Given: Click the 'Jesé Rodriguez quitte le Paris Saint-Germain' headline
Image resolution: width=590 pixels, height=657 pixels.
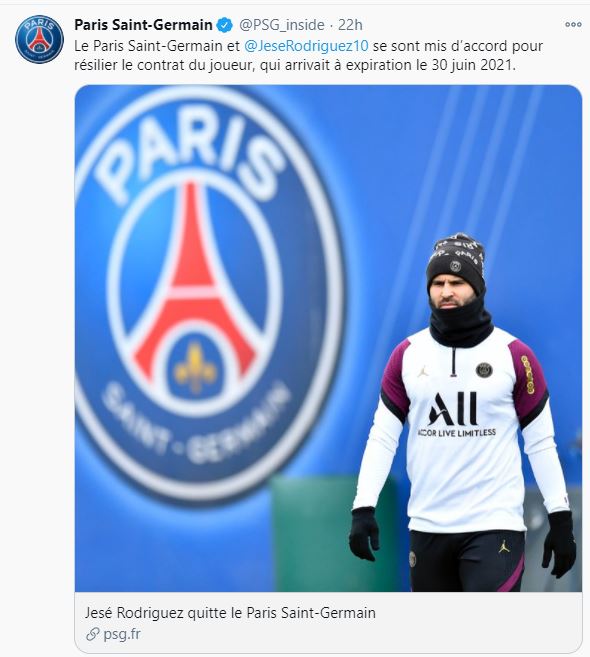Looking at the screenshot, I should click(230, 613).
